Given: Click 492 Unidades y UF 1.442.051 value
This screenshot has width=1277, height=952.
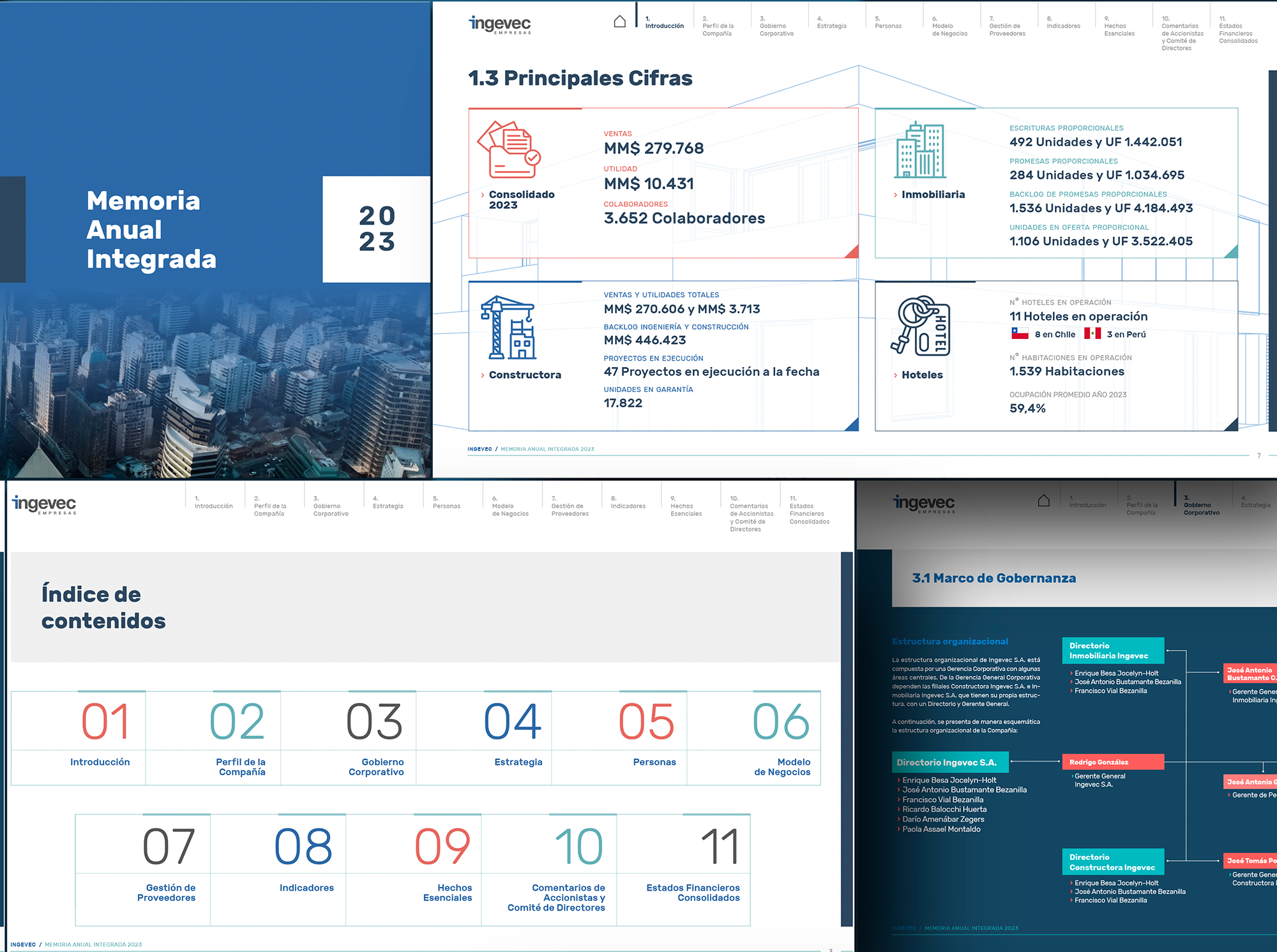Looking at the screenshot, I should coord(1096,142).
